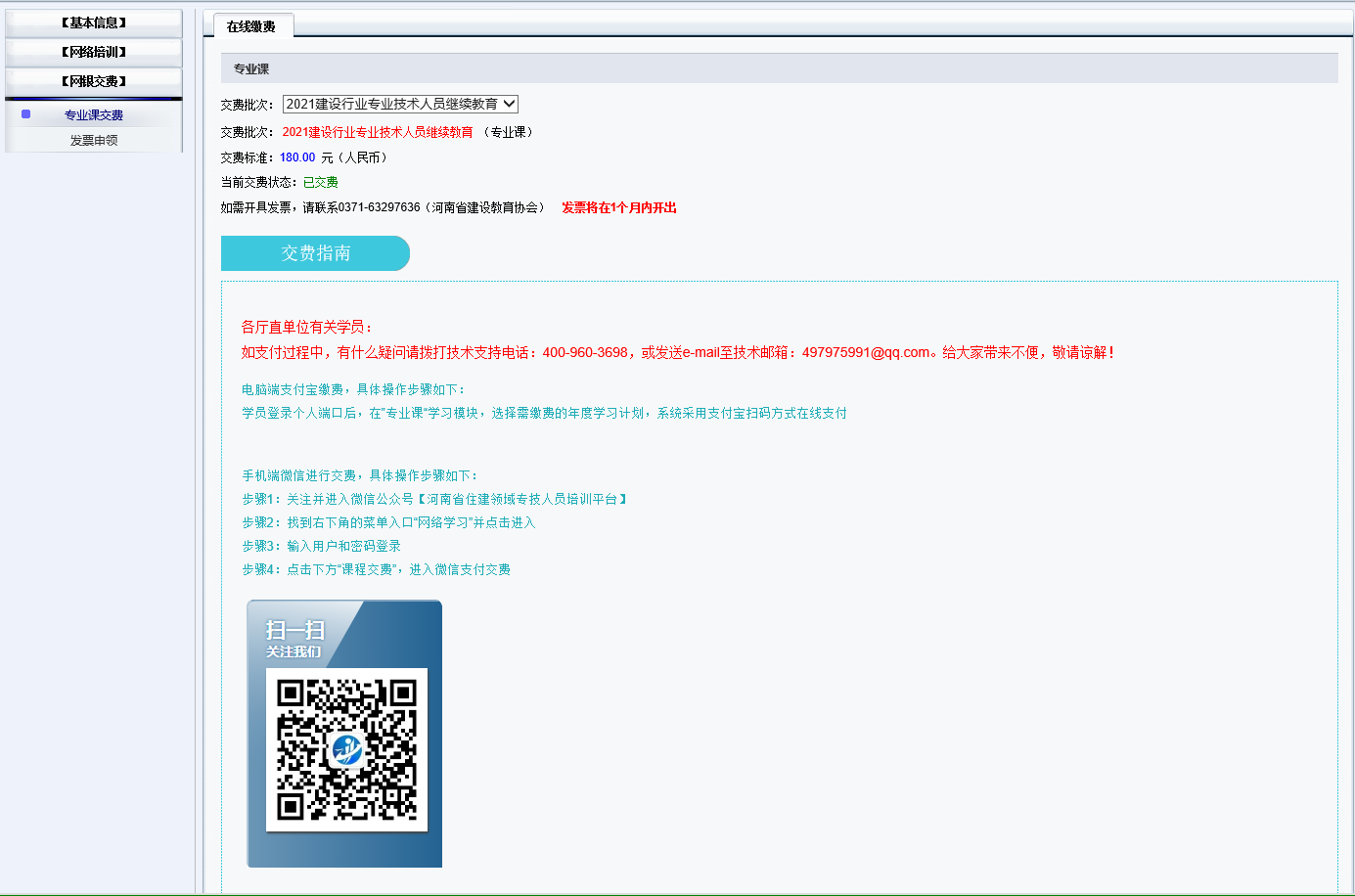Expand the 【网络培训】 sidebar section
The height and width of the screenshot is (896, 1355).
click(x=94, y=53)
